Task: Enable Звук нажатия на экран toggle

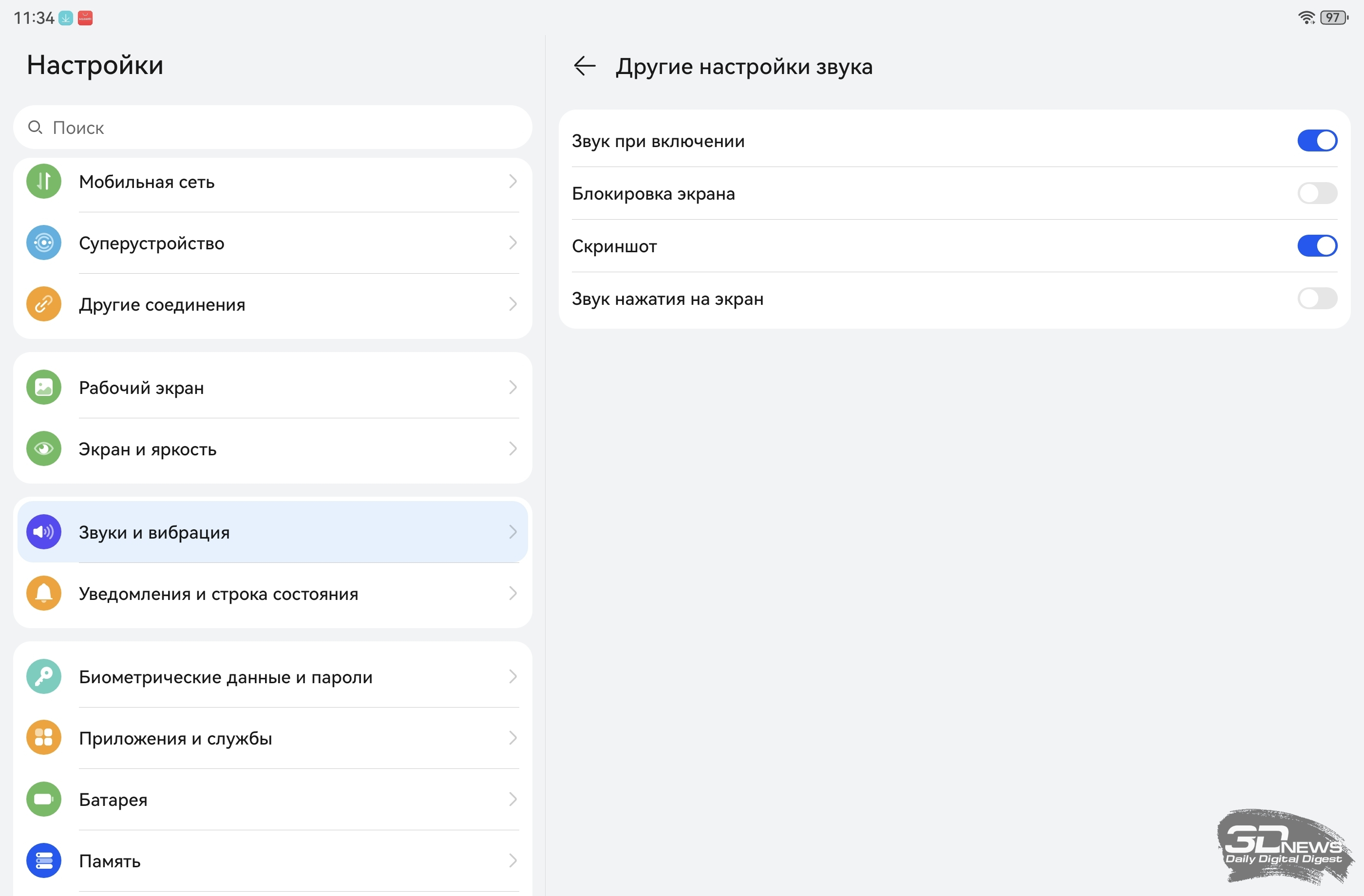Action: (1316, 299)
